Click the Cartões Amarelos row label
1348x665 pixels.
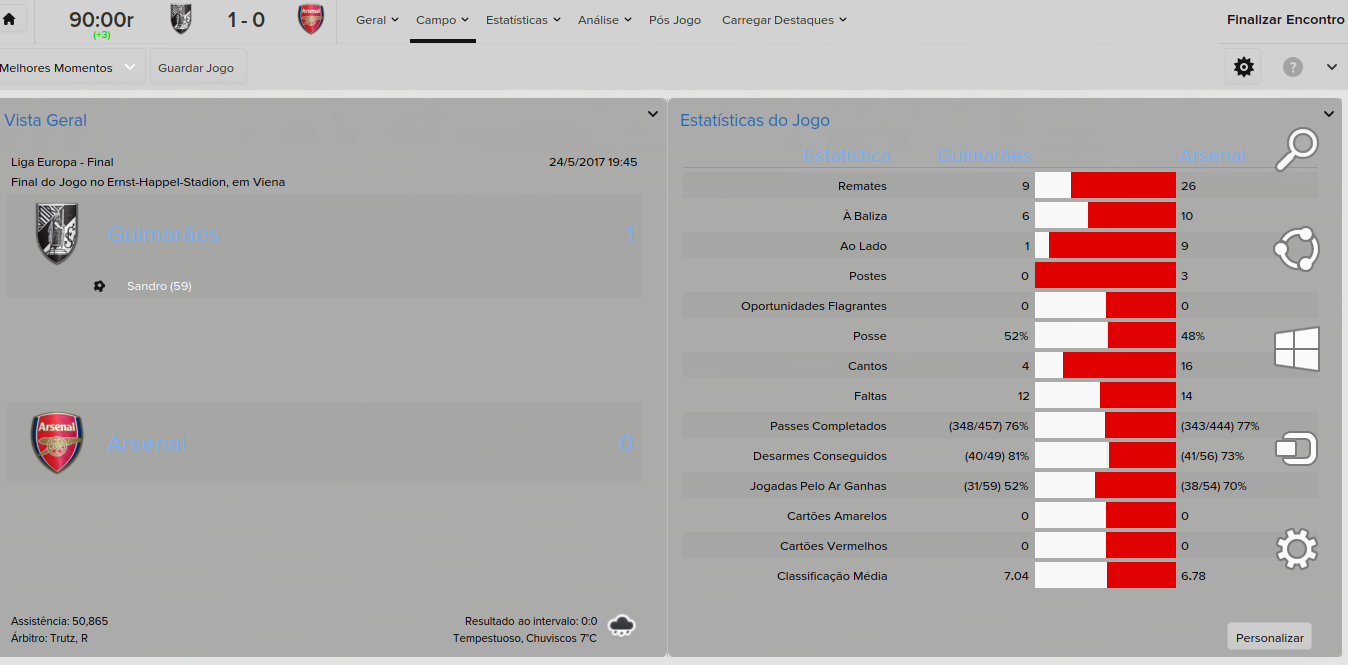(837, 516)
